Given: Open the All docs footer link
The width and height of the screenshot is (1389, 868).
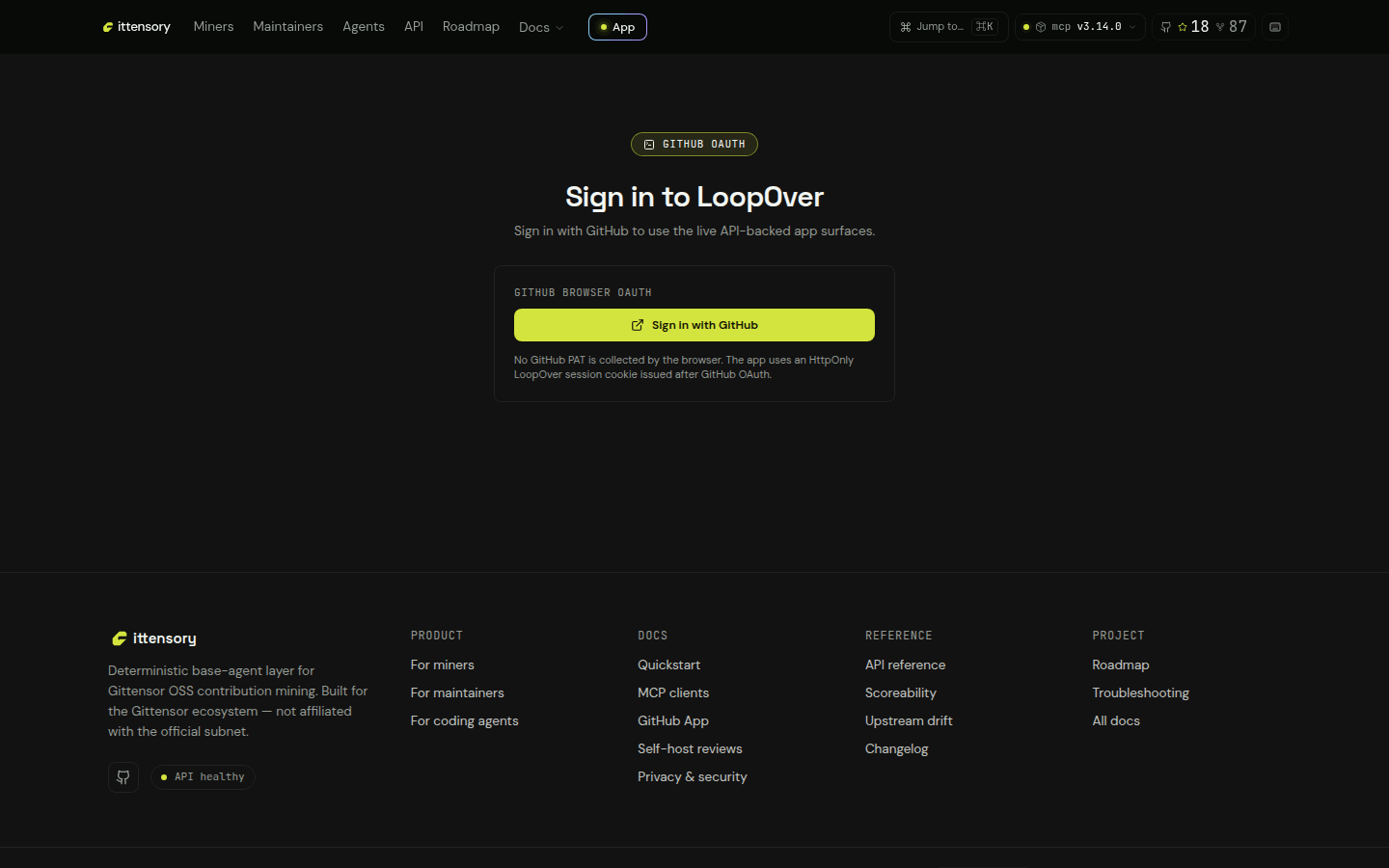Looking at the screenshot, I should click(1116, 720).
